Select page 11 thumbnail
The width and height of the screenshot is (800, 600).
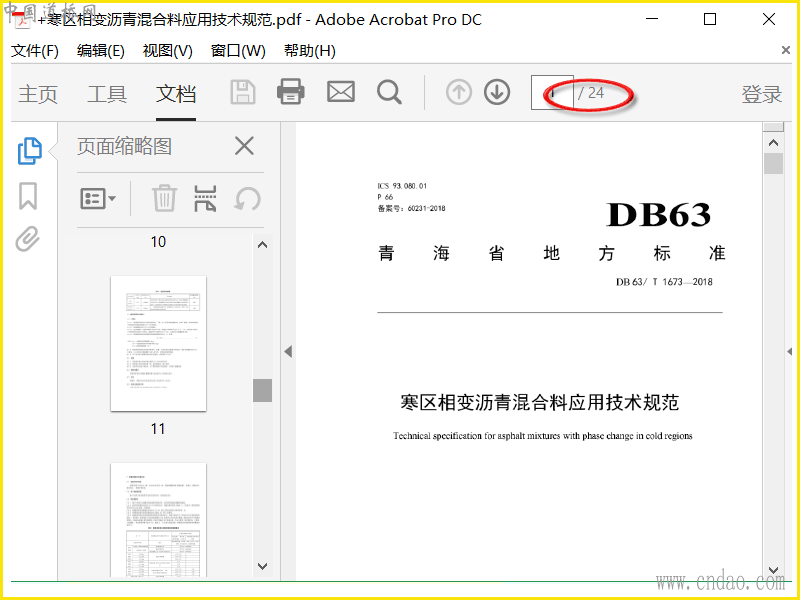coord(158,343)
